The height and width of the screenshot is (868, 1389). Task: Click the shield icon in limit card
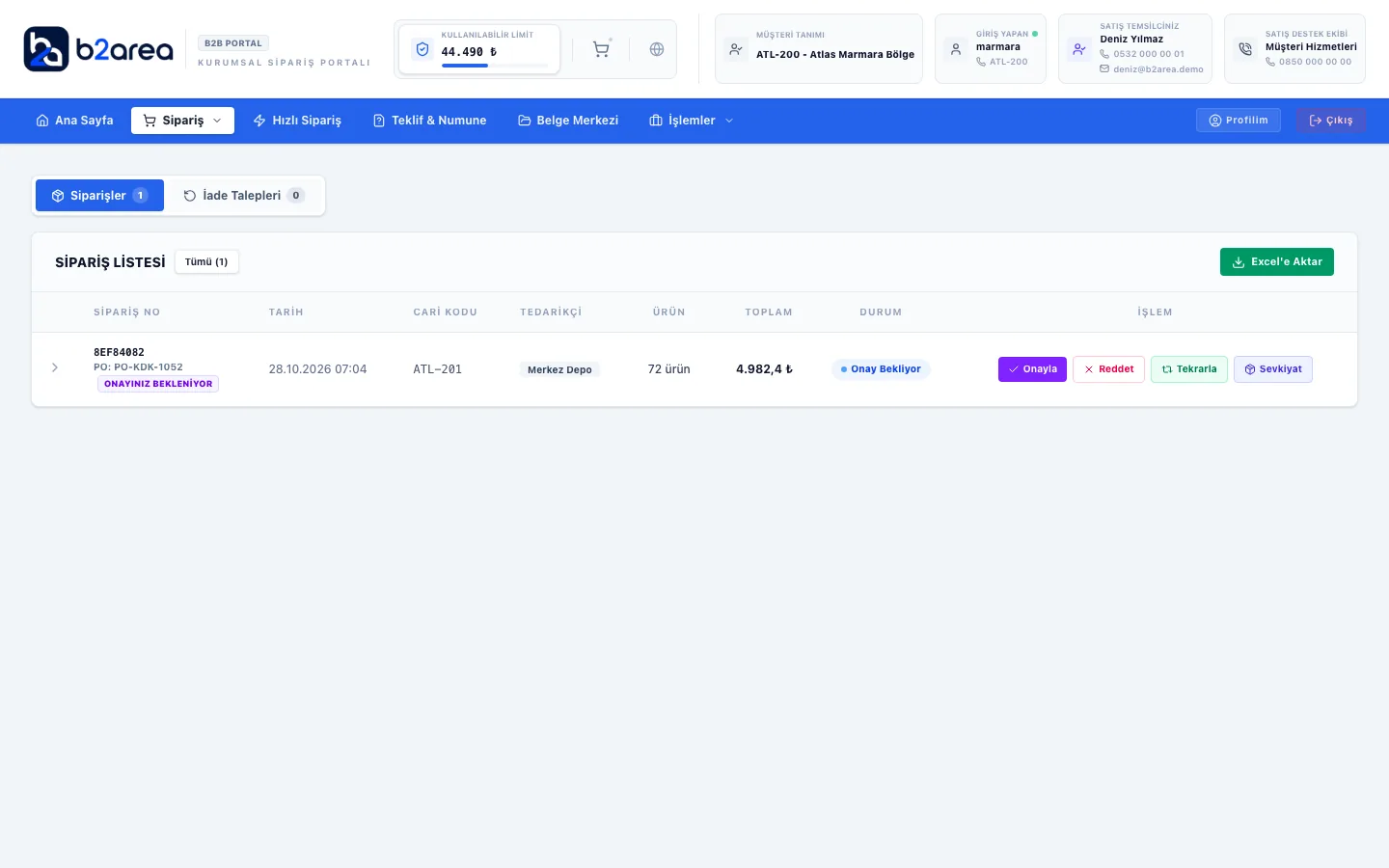[x=422, y=49]
